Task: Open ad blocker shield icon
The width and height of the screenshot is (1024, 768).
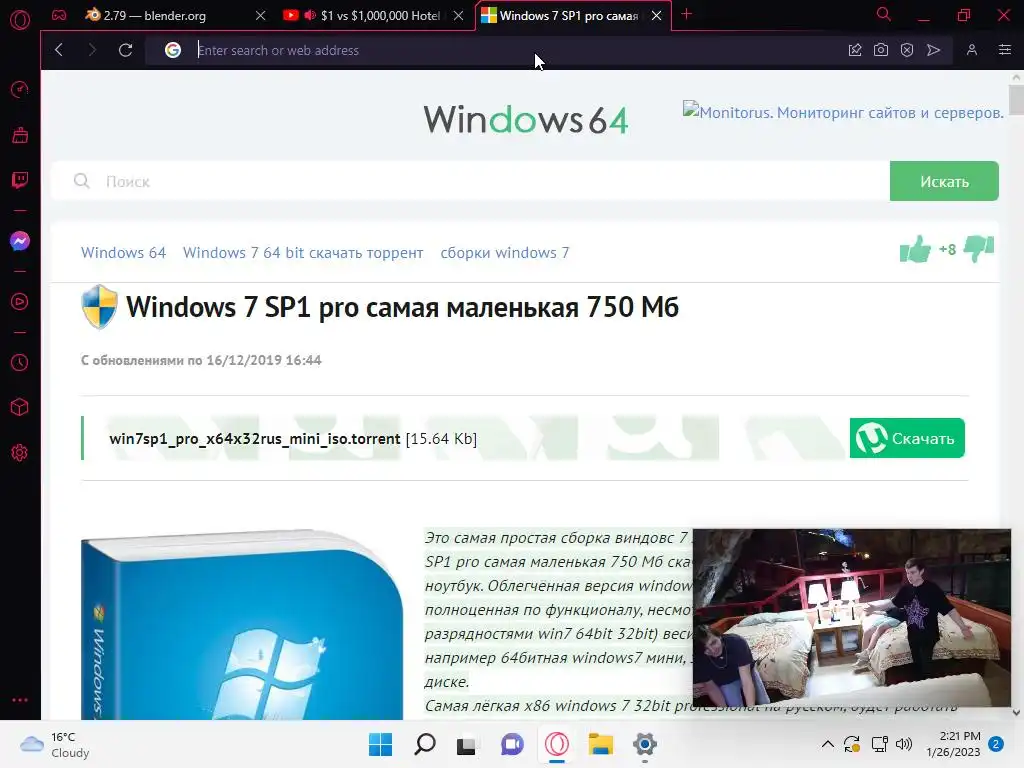Action: click(x=907, y=50)
